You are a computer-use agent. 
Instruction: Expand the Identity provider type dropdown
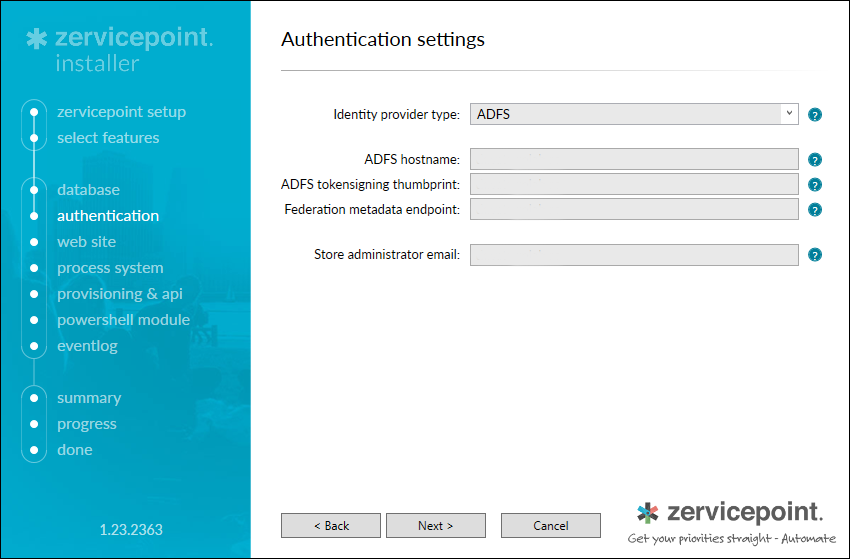click(789, 114)
